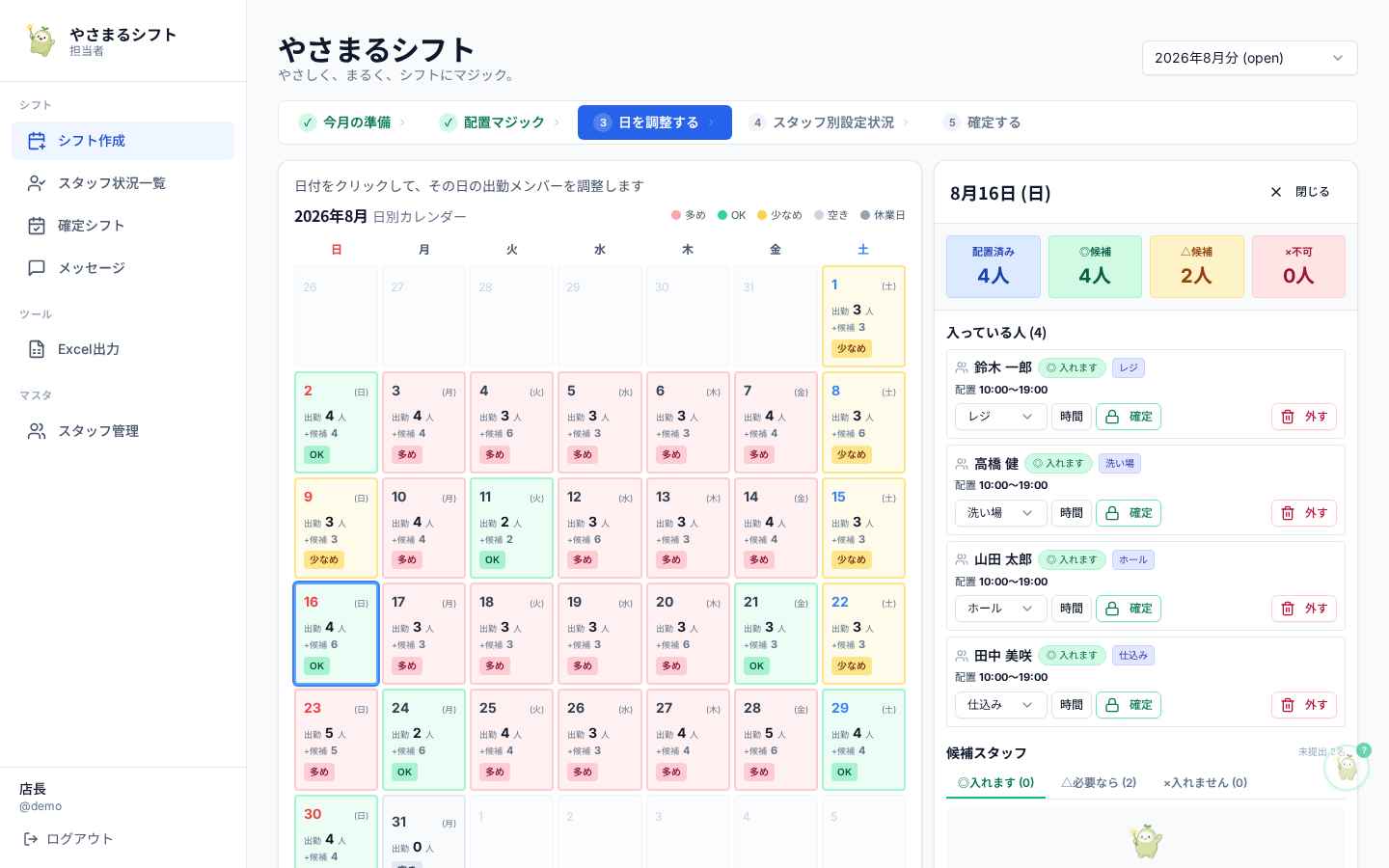Go to step 5 確定する
This screenshot has width=1389, height=868.
tap(982, 122)
